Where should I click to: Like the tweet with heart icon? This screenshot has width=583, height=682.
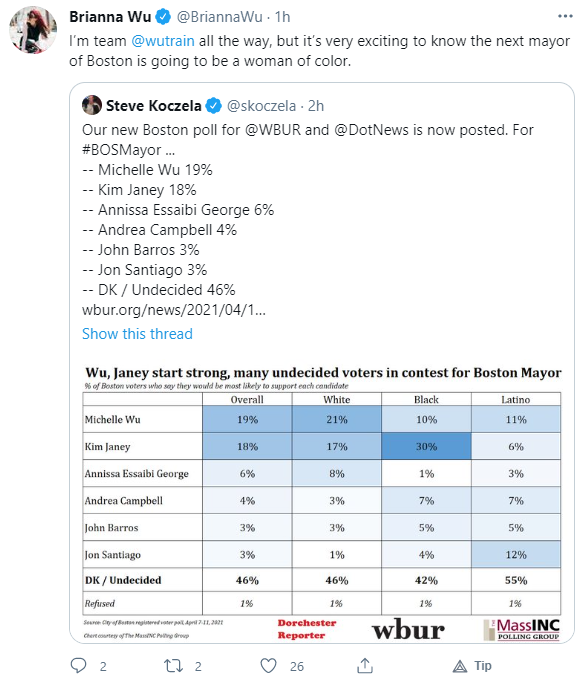pyautogui.click(x=268, y=665)
